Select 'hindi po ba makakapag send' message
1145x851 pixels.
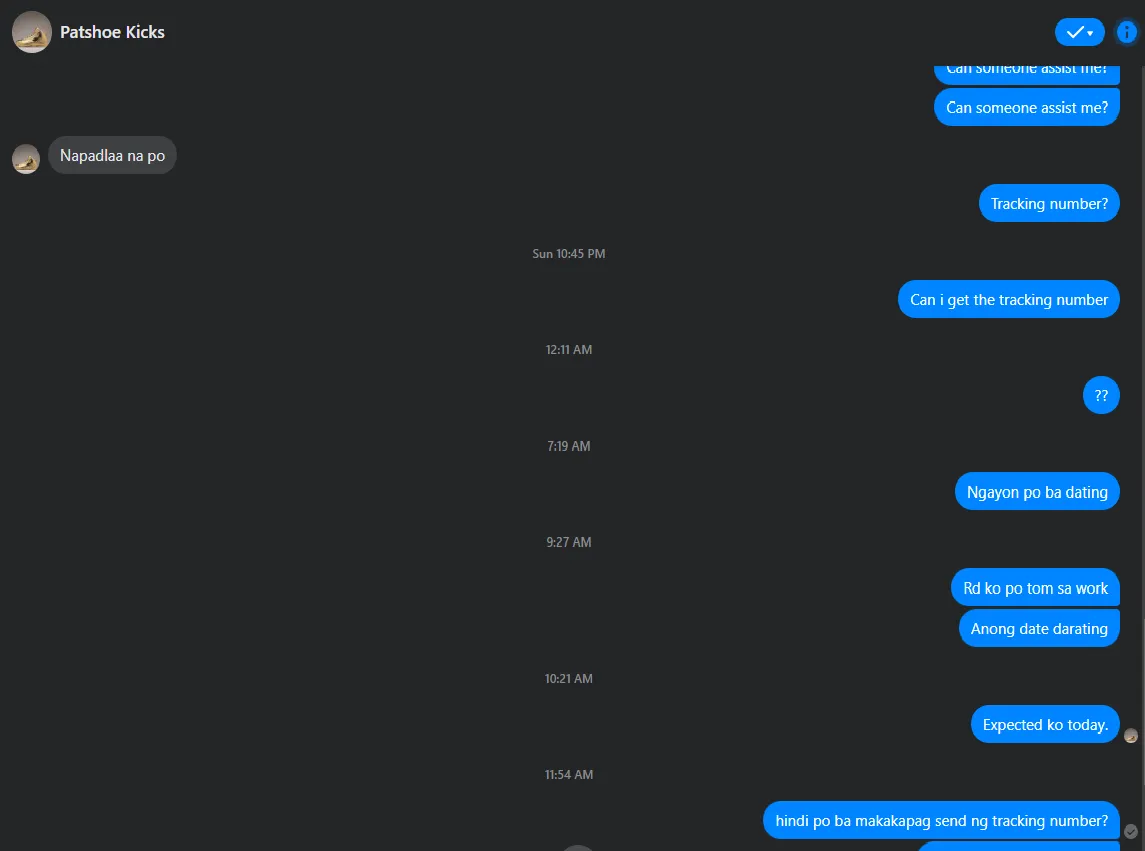(941, 820)
